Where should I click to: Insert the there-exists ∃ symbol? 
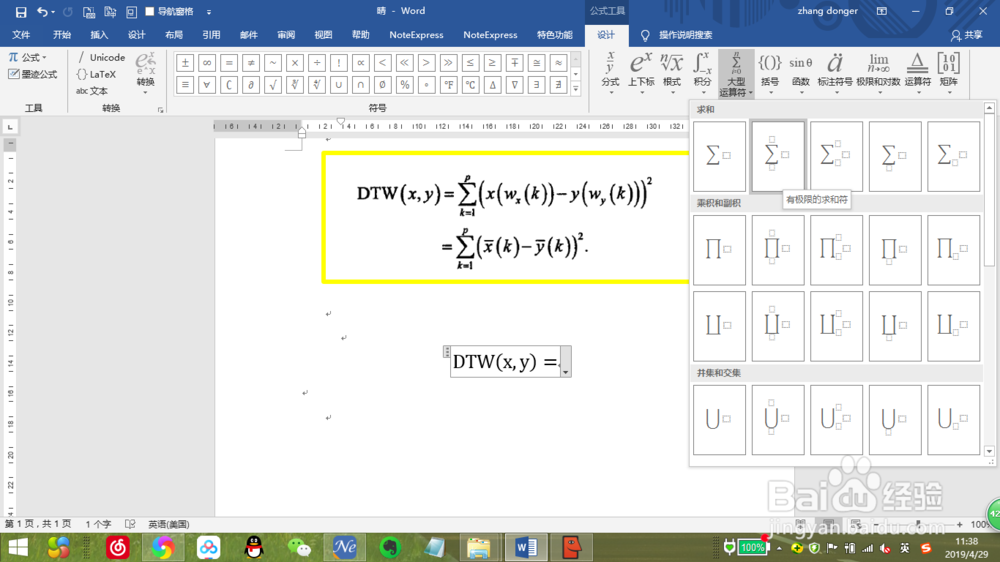point(536,84)
